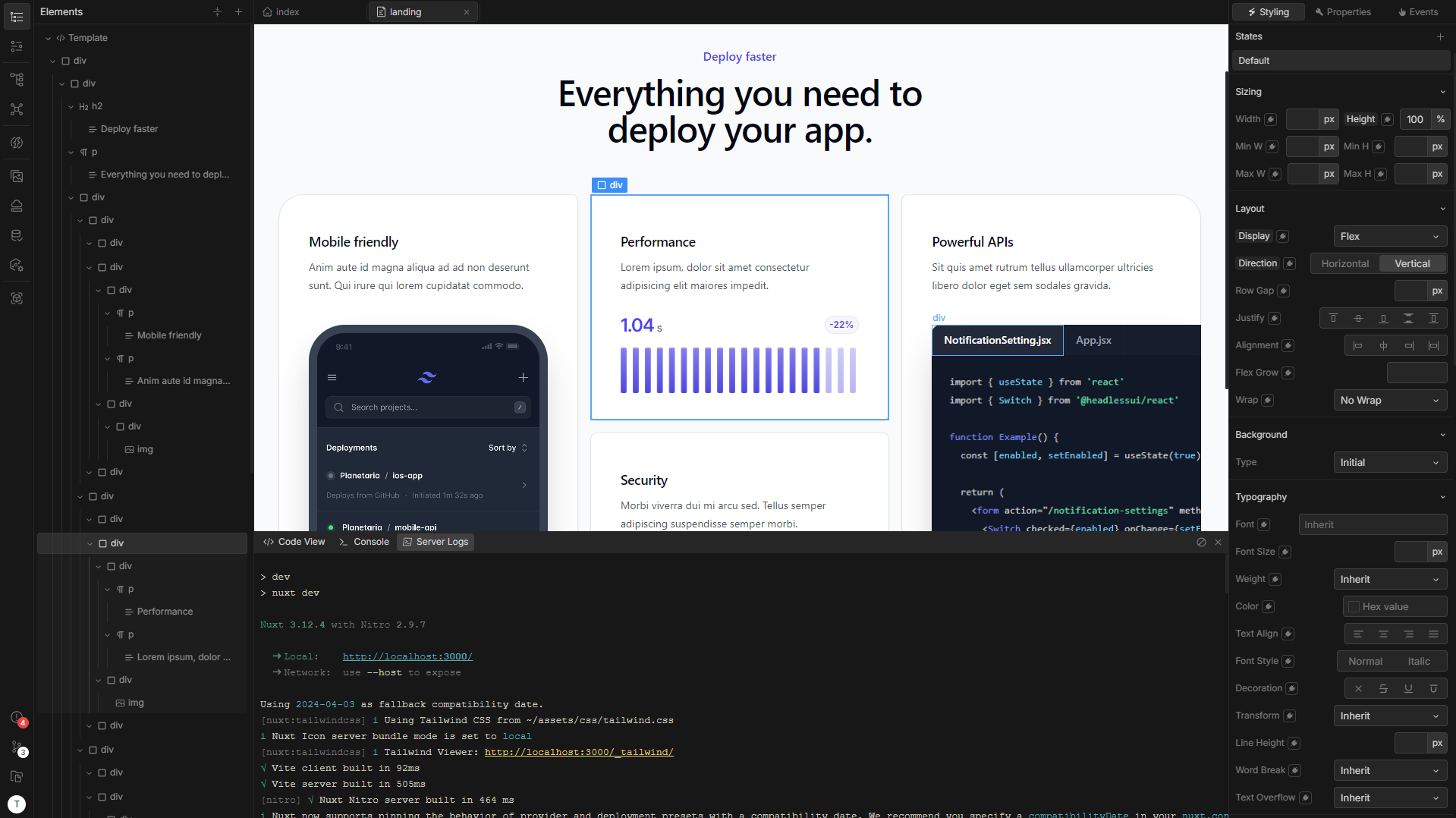Open the image assets panel in sidebar

coord(17,176)
